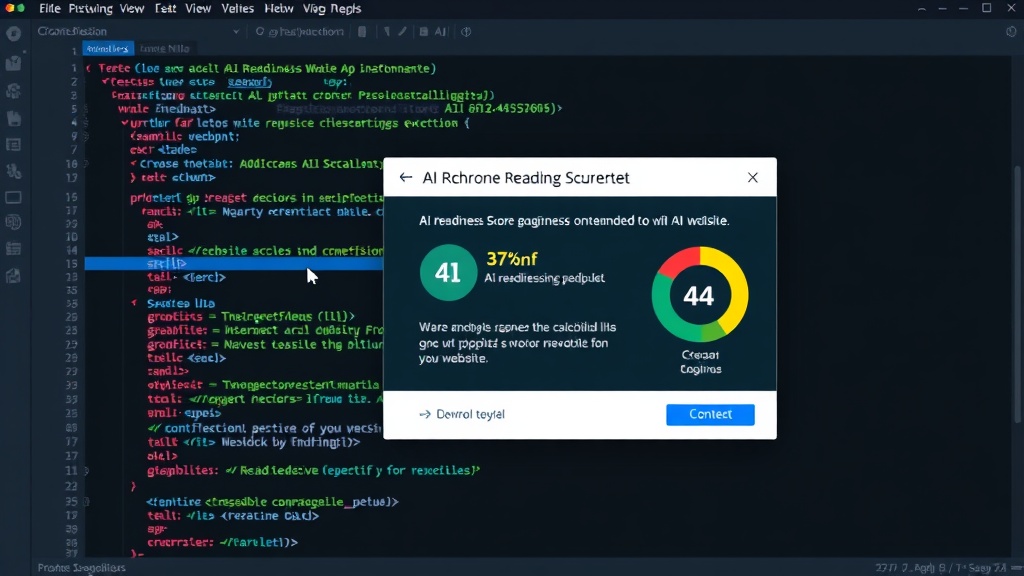Click the code line starting with grobtlts
Viewport: 1024px width, 576px height.
coord(251,317)
